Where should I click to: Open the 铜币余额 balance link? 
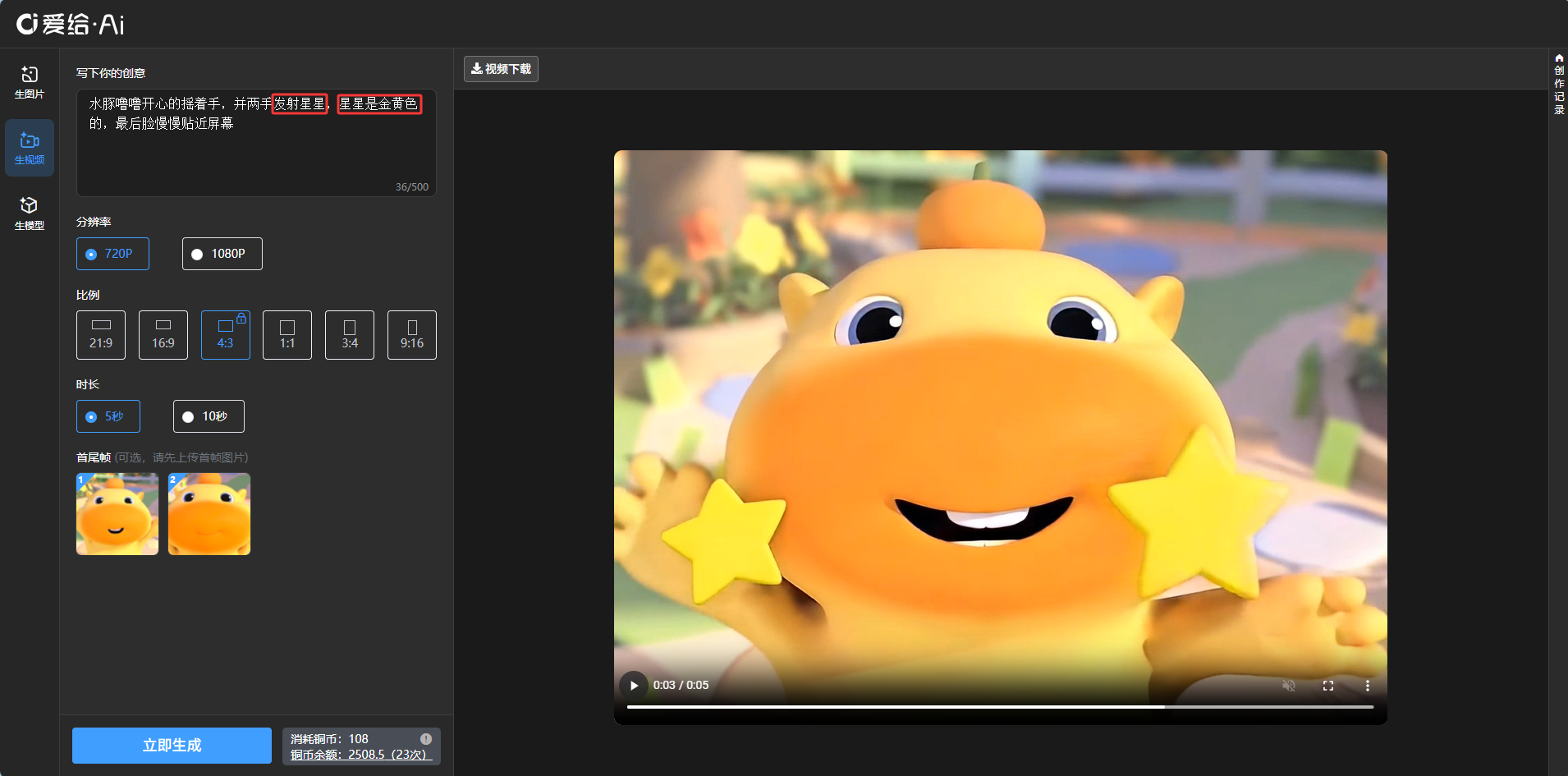tap(361, 755)
